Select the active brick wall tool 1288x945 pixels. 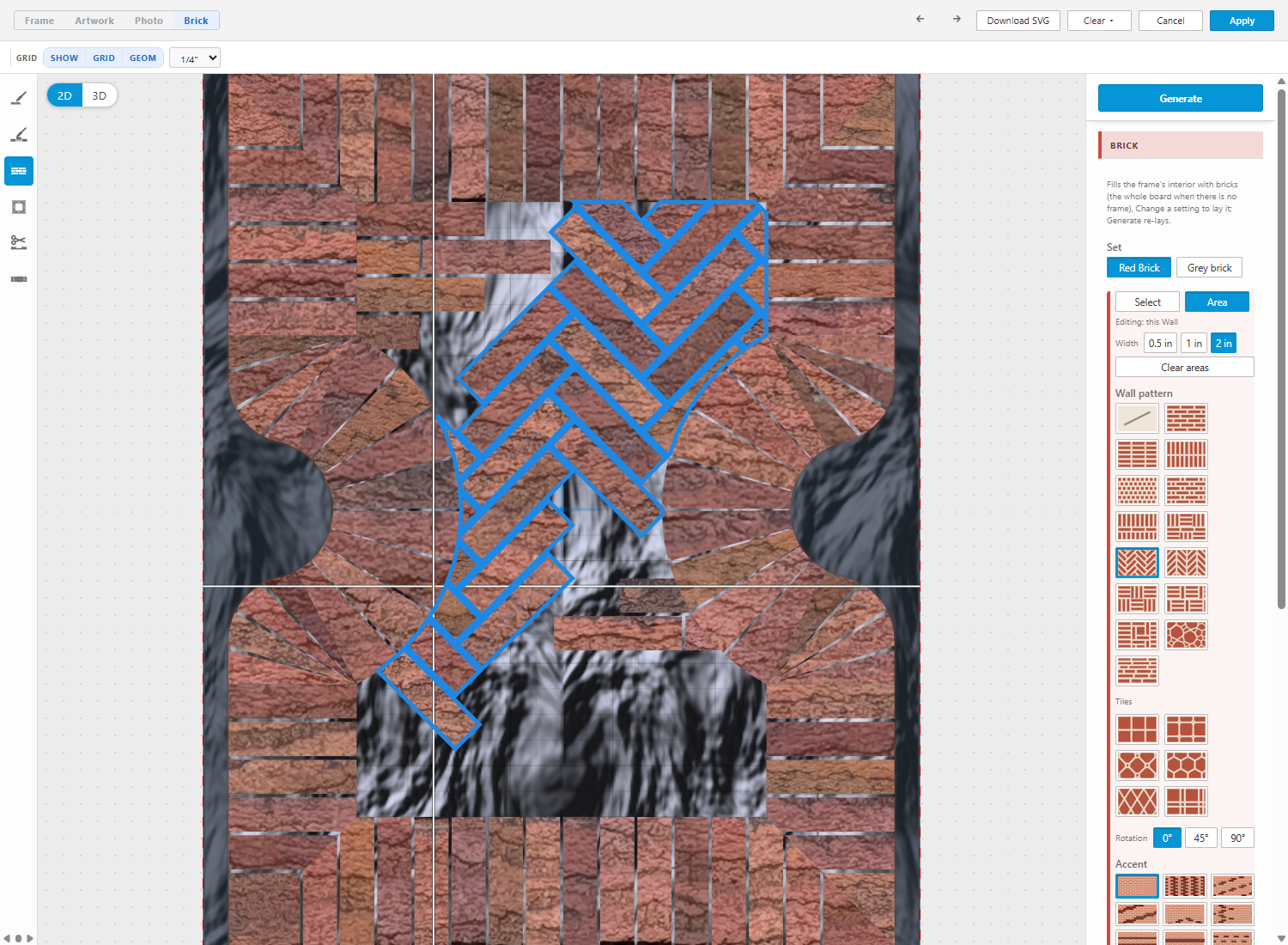(x=19, y=171)
